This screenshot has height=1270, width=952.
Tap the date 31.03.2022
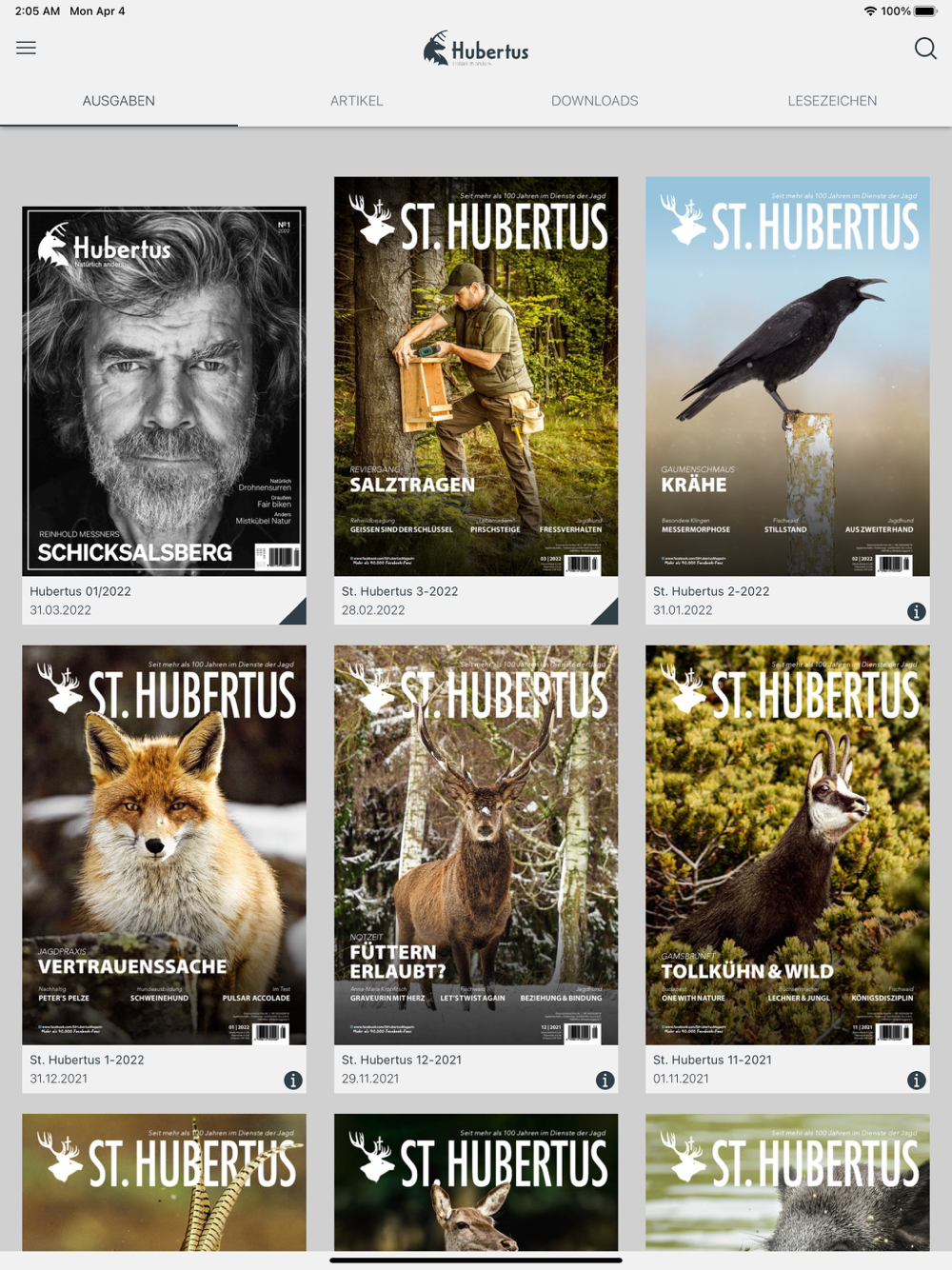60,610
